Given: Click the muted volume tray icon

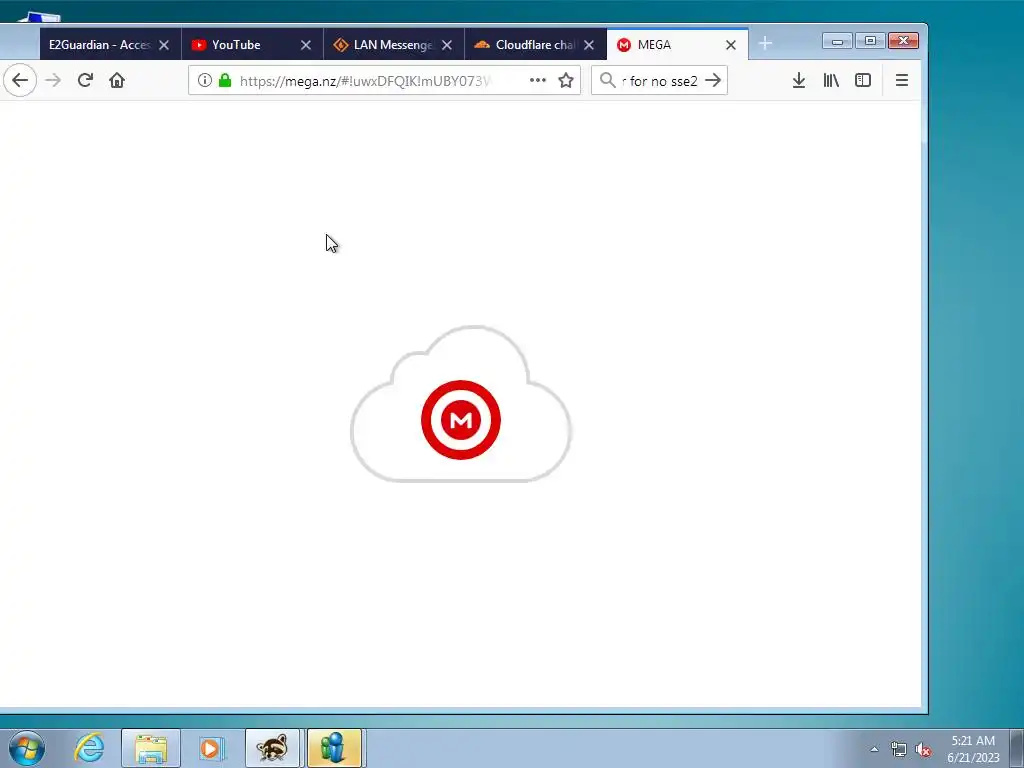Looking at the screenshot, I should click(x=923, y=749).
